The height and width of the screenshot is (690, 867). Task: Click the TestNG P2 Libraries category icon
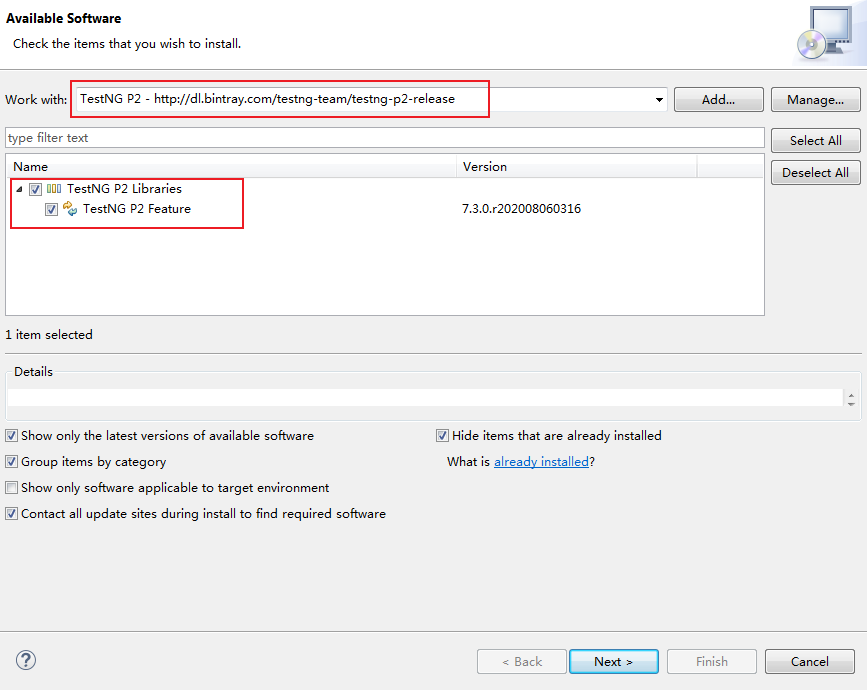54,189
